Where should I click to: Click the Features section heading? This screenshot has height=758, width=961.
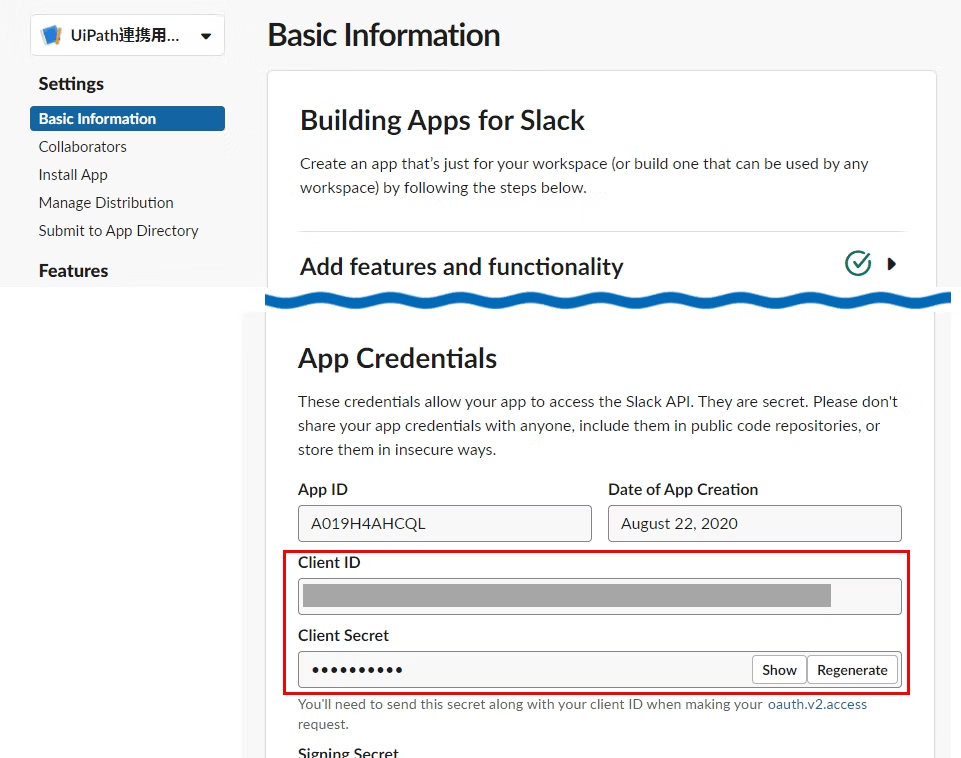tap(74, 270)
